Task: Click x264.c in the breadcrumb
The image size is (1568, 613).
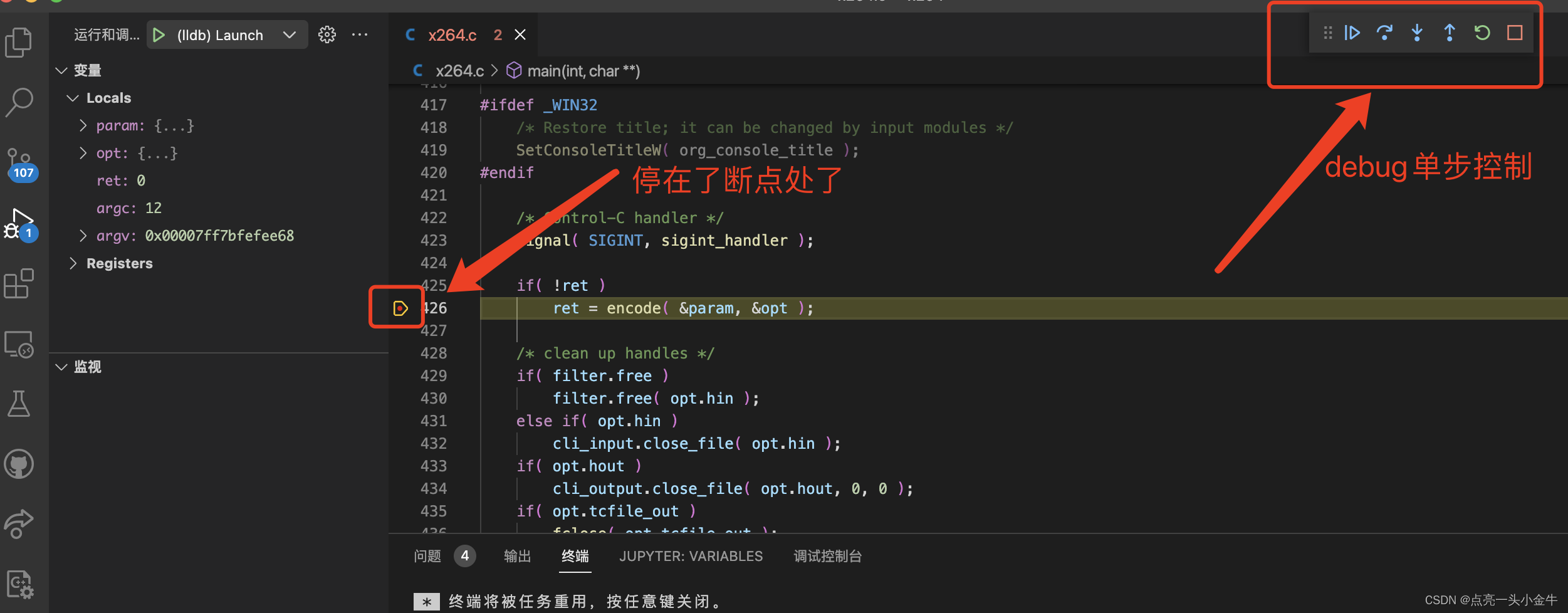Action: click(459, 71)
